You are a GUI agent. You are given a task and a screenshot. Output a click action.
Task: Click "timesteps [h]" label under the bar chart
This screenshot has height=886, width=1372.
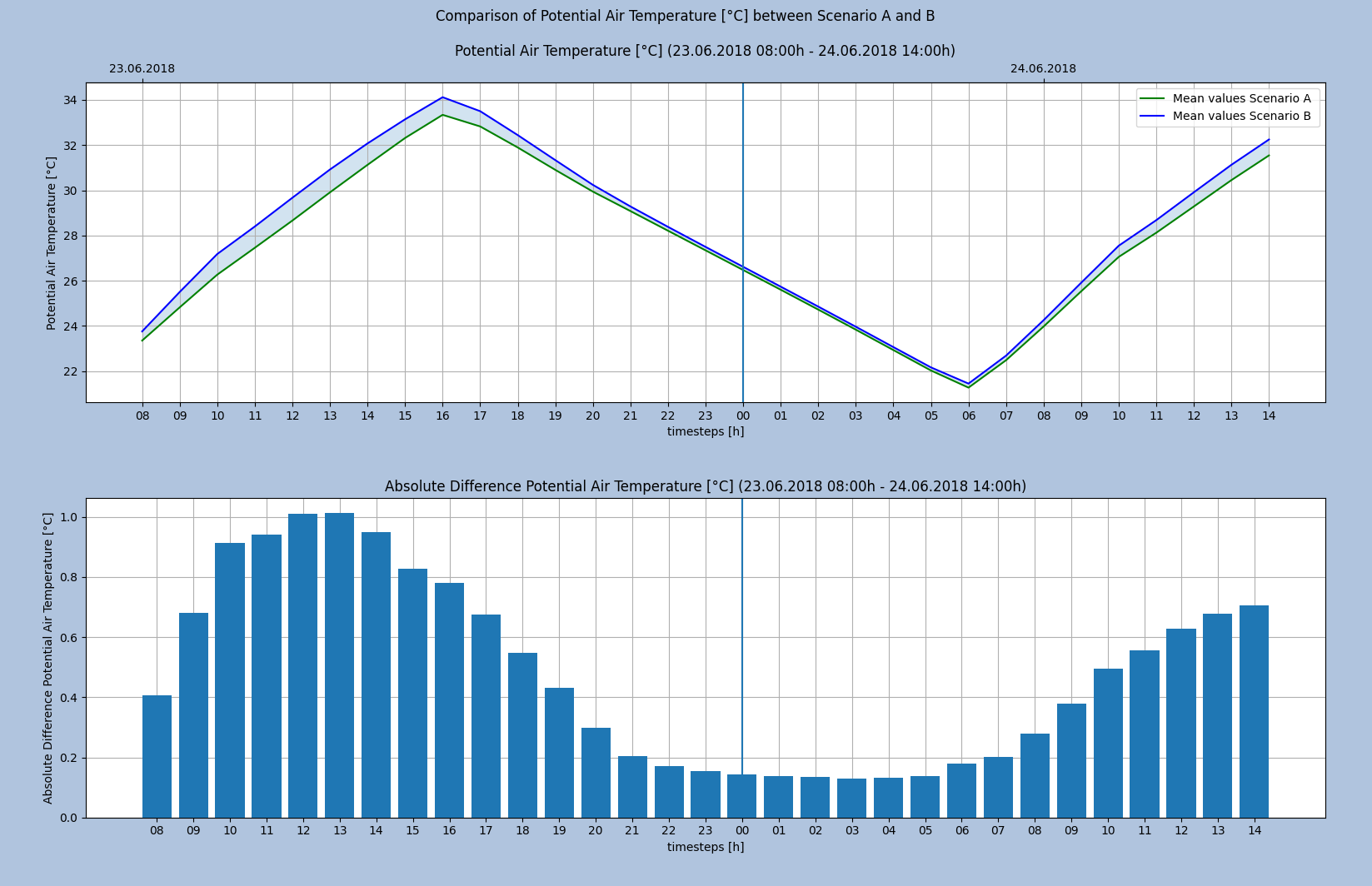pyautogui.click(x=706, y=847)
